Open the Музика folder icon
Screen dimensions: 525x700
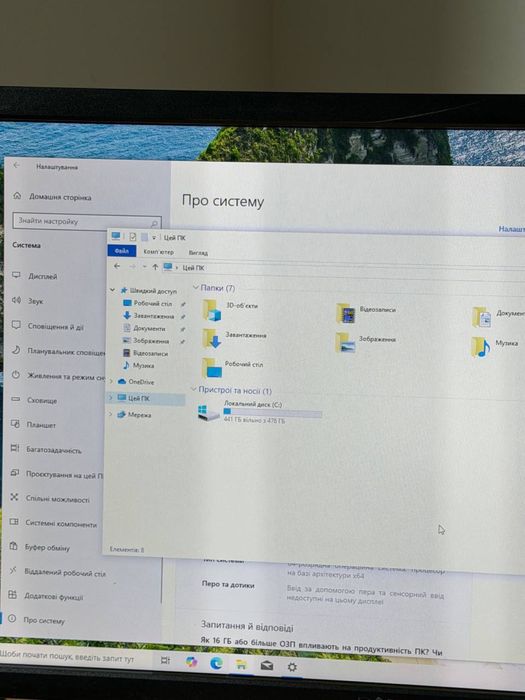480,346
